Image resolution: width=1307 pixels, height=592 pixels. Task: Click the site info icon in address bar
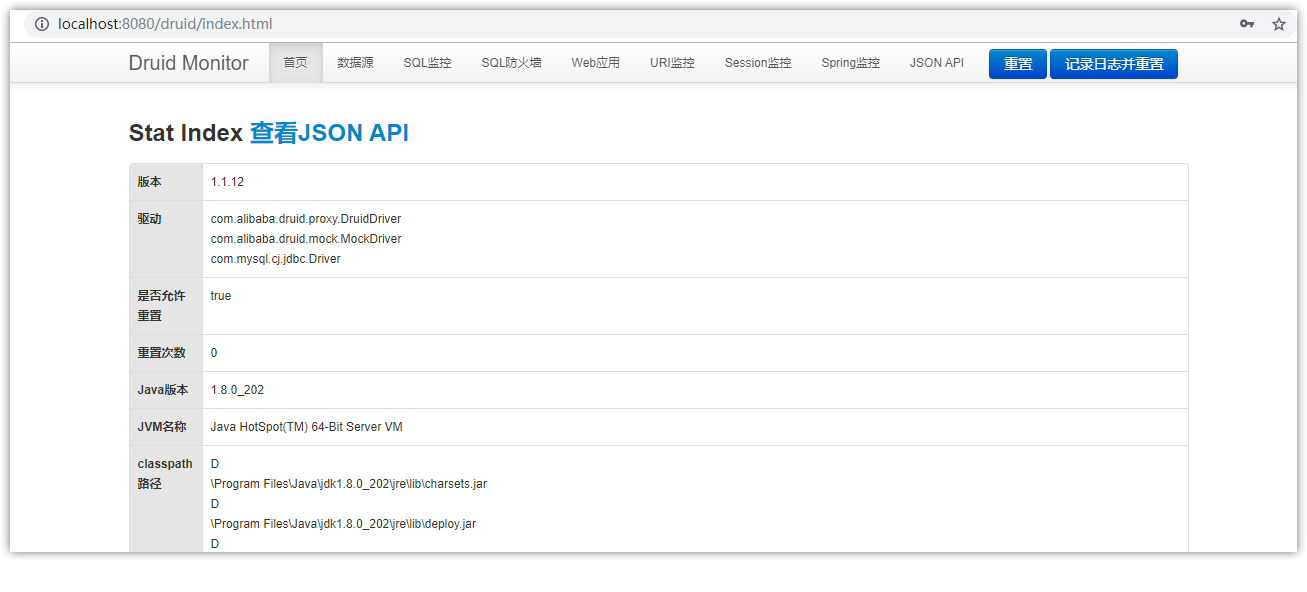coord(42,24)
